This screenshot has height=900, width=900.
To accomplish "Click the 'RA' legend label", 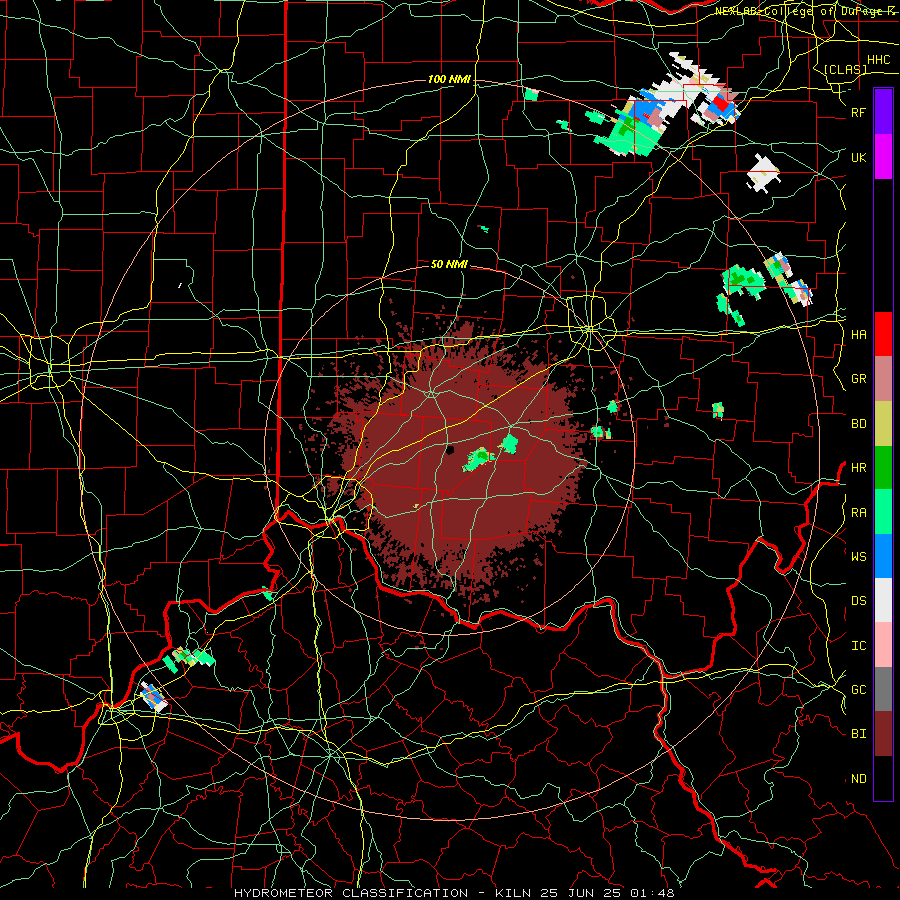I will (858, 513).
